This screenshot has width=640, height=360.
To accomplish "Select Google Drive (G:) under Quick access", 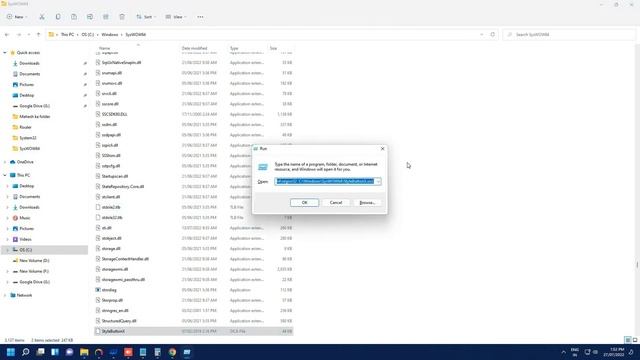I will [34, 106].
